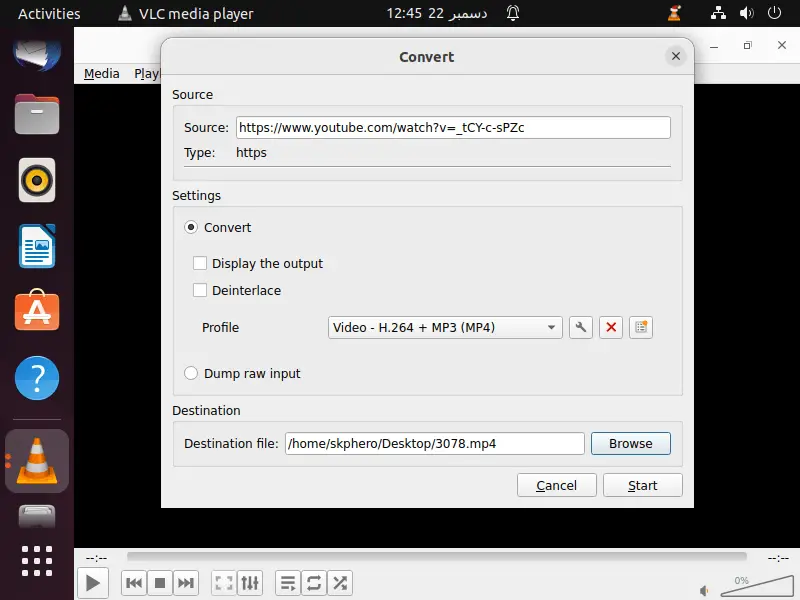800x600 pixels.
Task: Launch Rhythmbox from the dock
Action: point(37,180)
